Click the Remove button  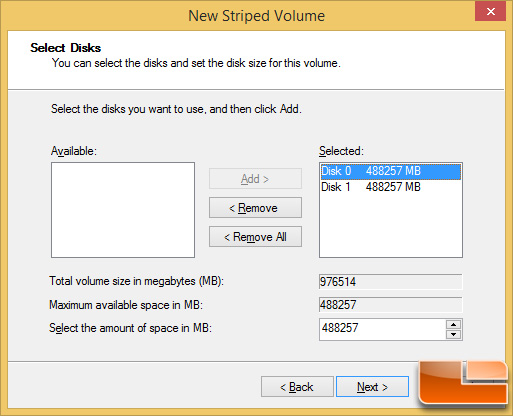tap(255, 208)
